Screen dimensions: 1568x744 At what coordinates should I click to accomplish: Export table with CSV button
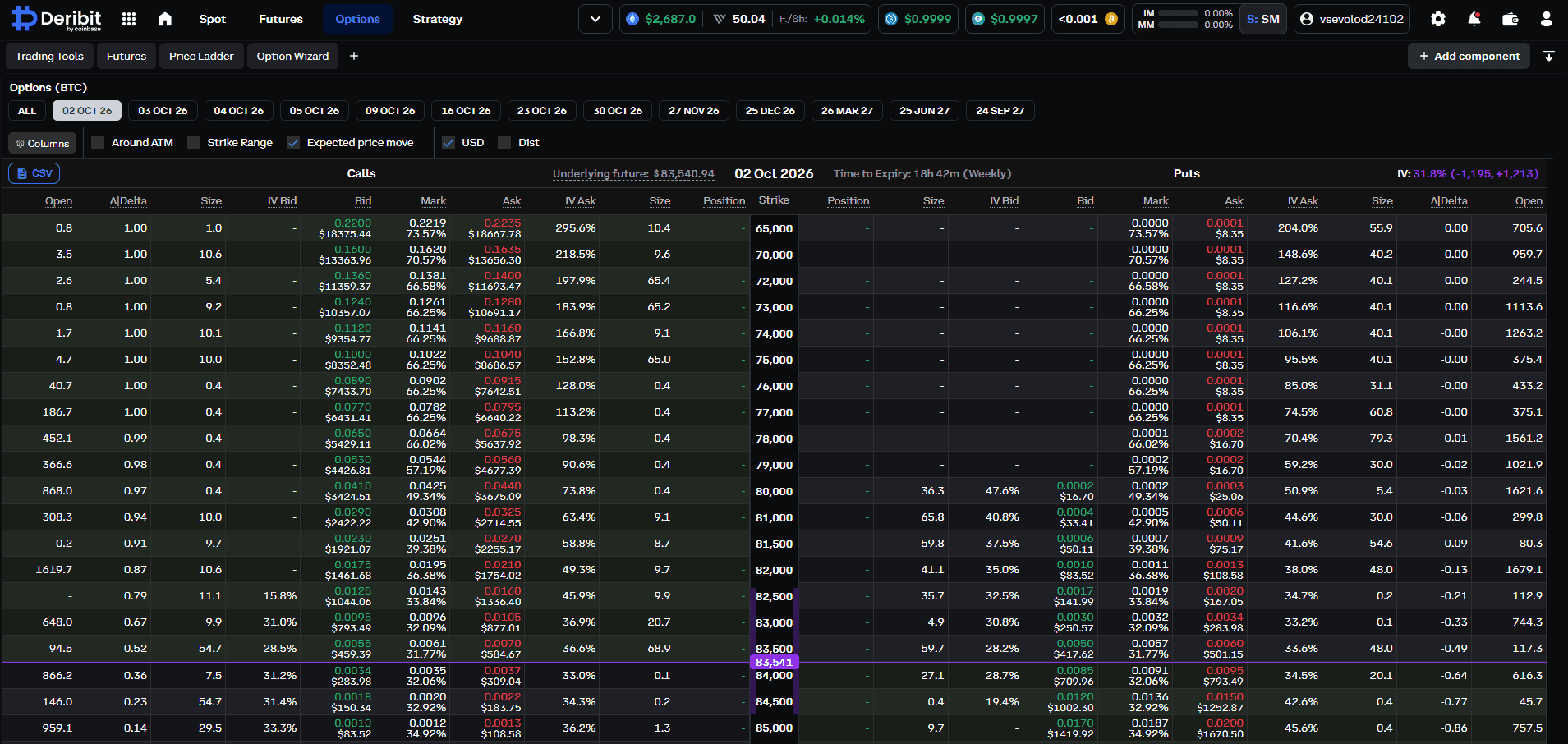[34, 173]
